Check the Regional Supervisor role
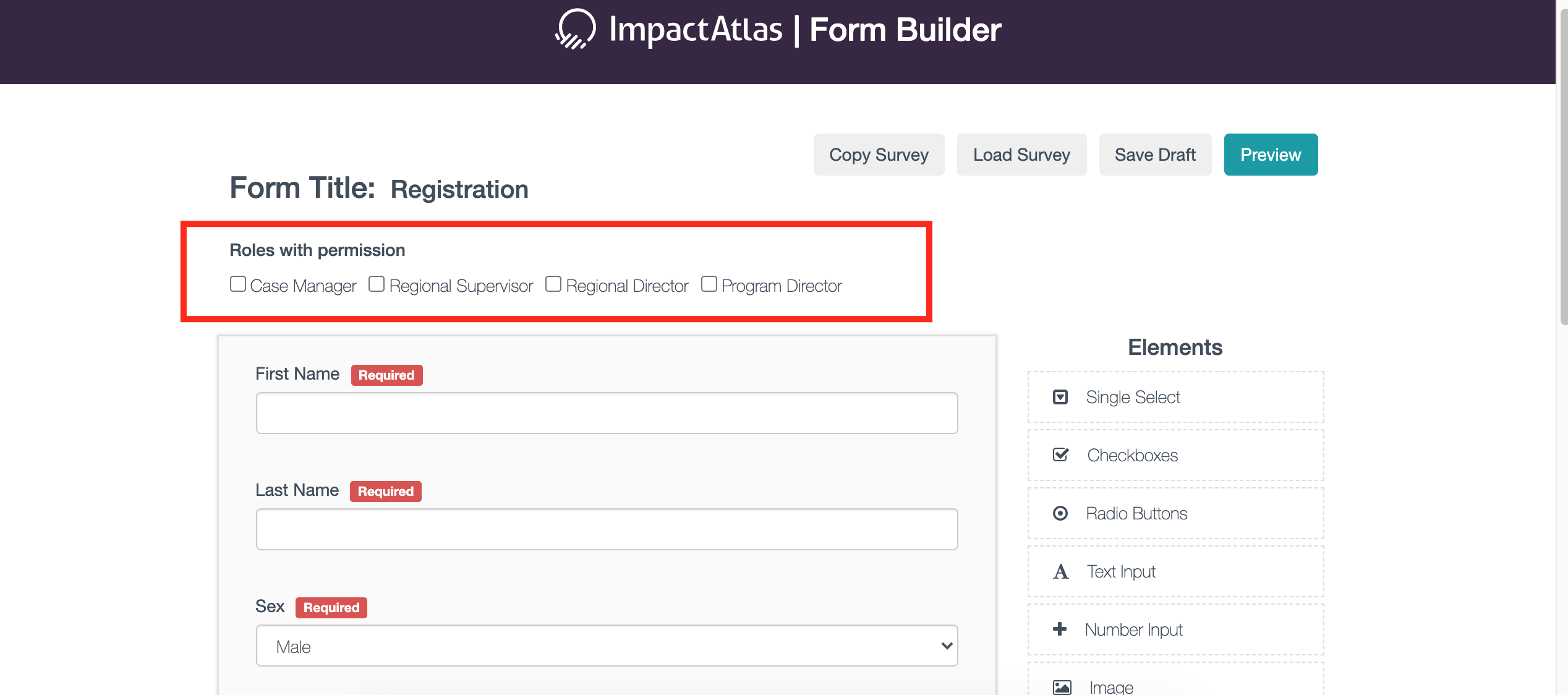 (377, 283)
